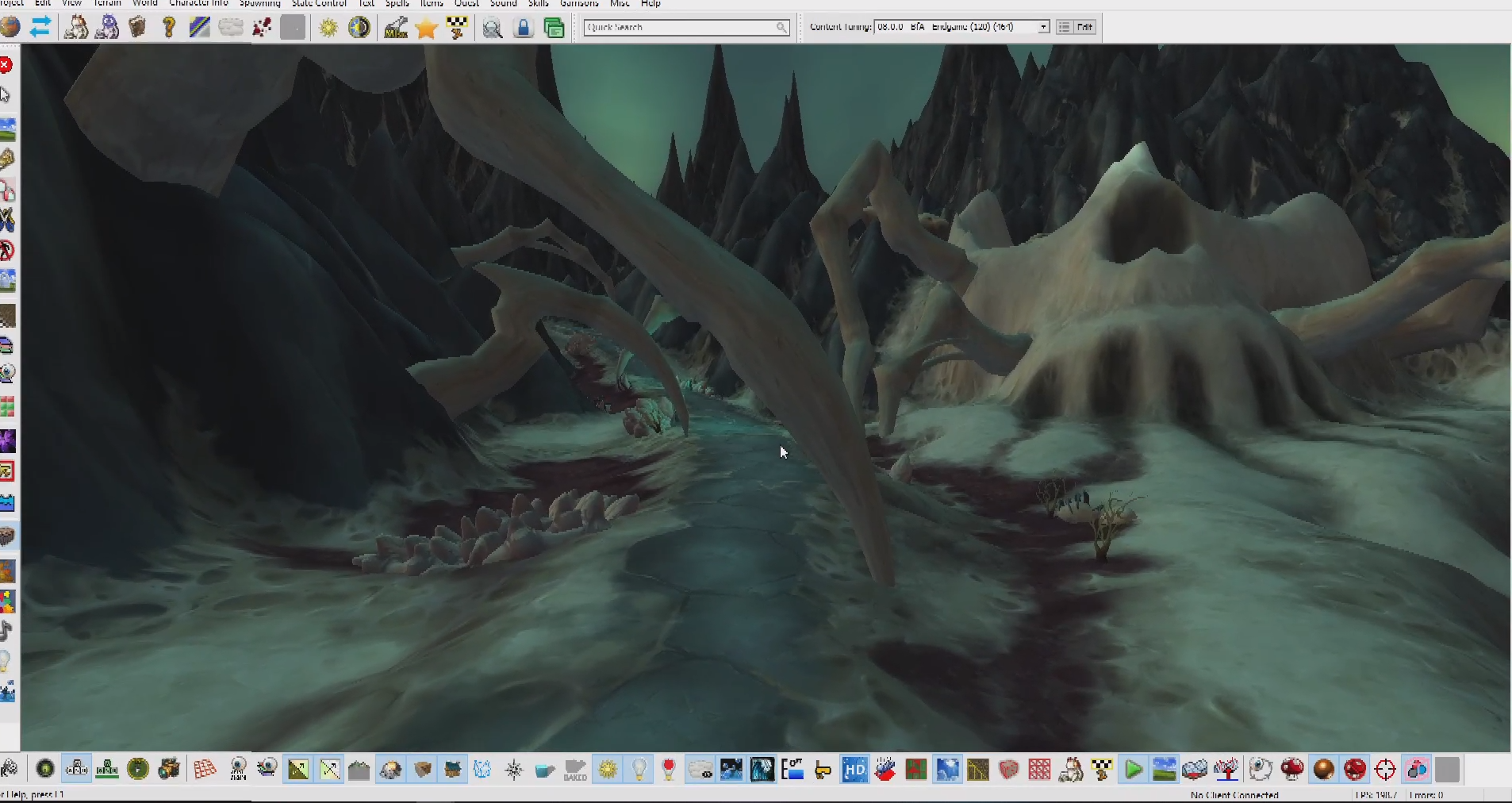Image resolution: width=1512 pixels, height=803 pixels.
Task: Open the Spells menu
Action: coord(397,3)
